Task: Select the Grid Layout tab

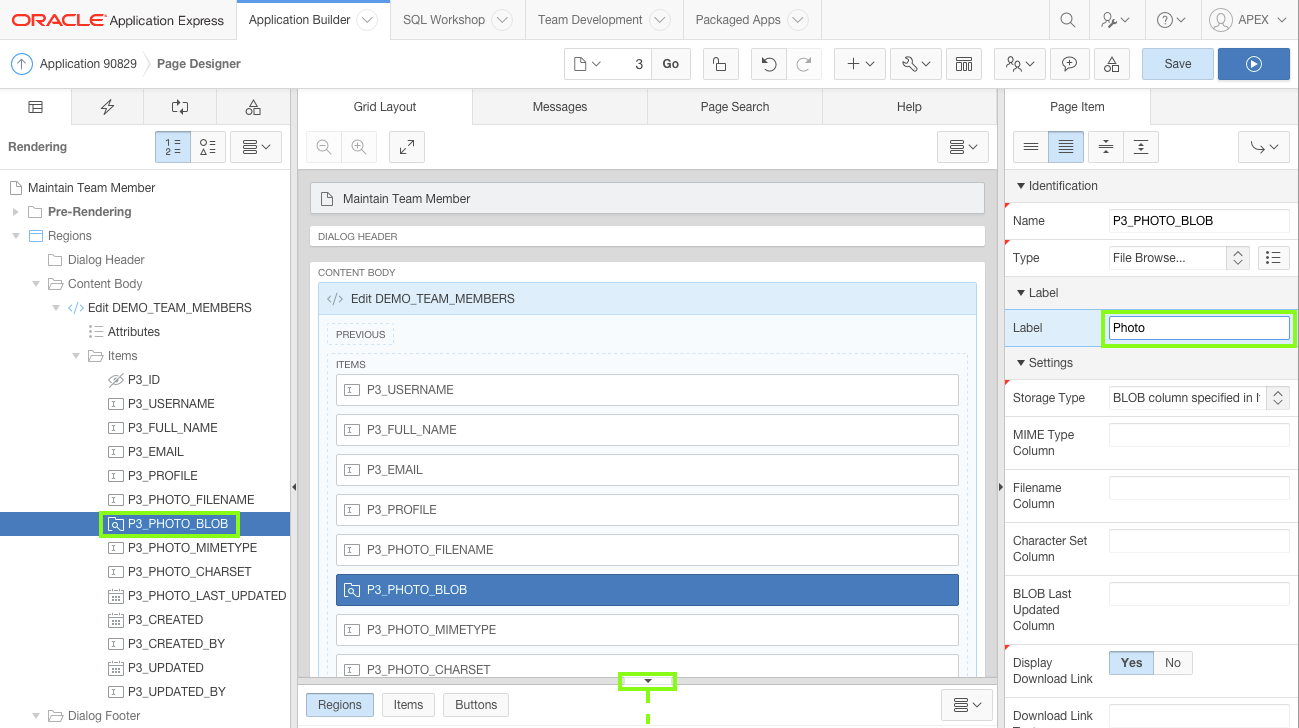Action: (x=385, y=107)
